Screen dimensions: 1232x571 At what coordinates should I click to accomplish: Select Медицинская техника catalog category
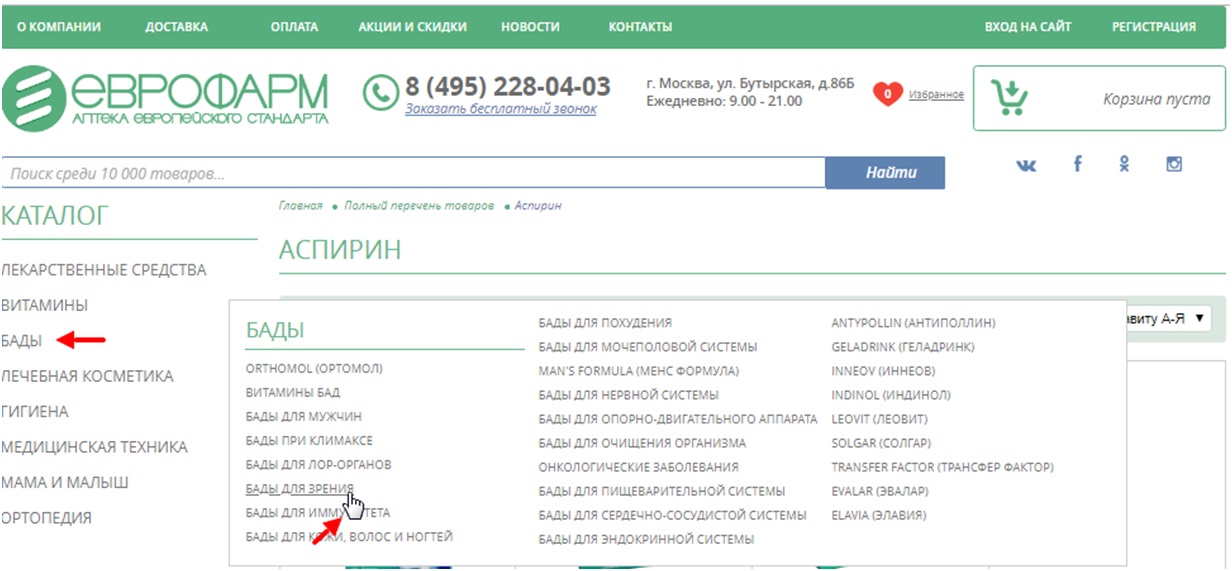94,447
